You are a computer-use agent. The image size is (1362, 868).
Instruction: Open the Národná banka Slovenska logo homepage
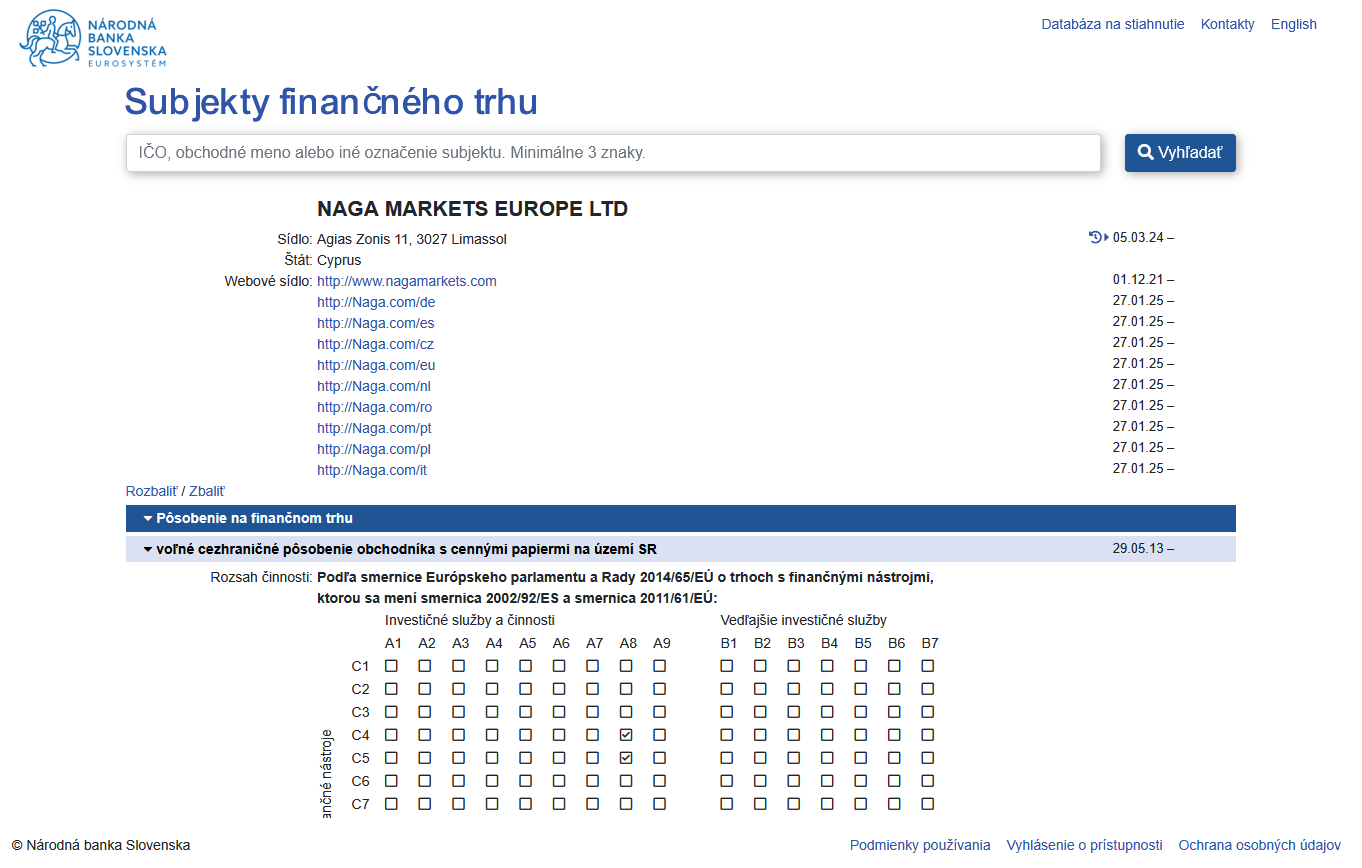tap(94, 38)
